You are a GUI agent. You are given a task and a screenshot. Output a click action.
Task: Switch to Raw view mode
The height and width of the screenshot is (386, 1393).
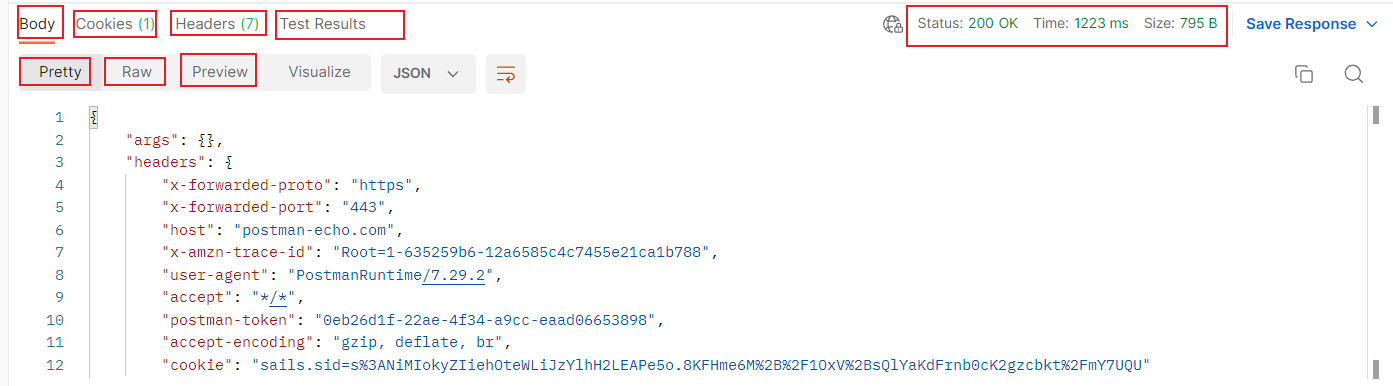137,72
